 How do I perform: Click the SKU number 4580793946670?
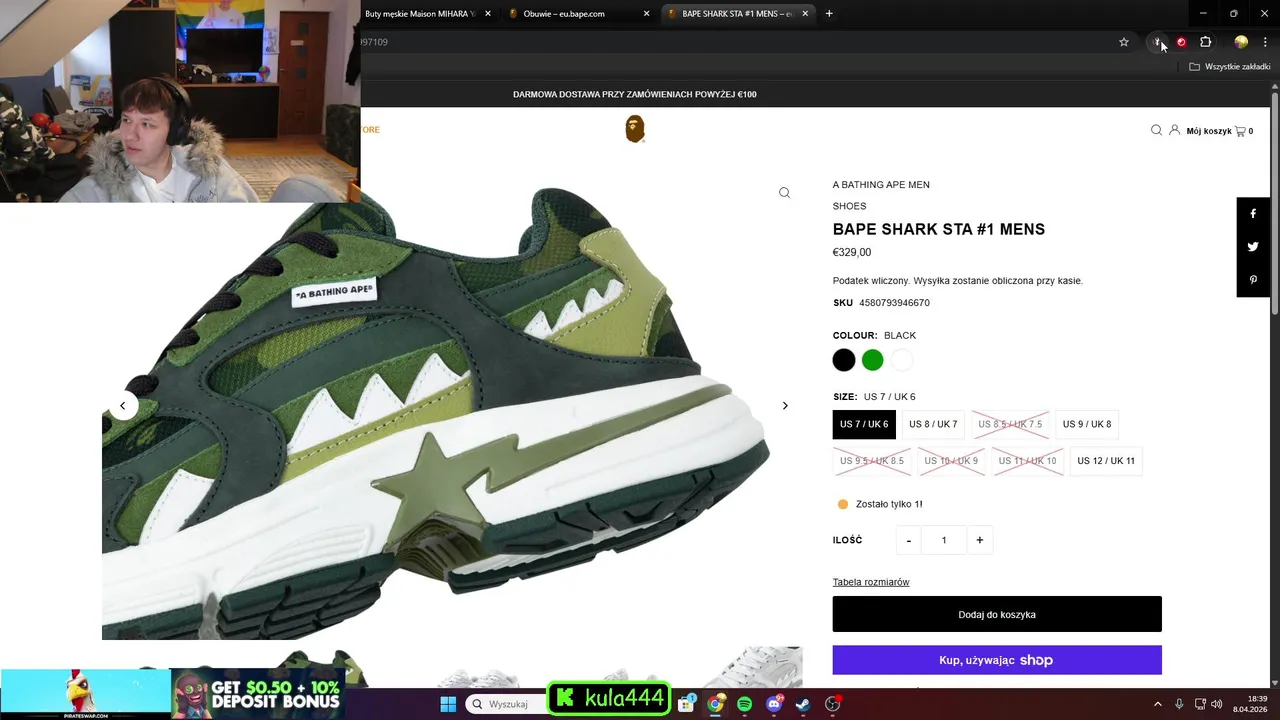pos(894,303)
